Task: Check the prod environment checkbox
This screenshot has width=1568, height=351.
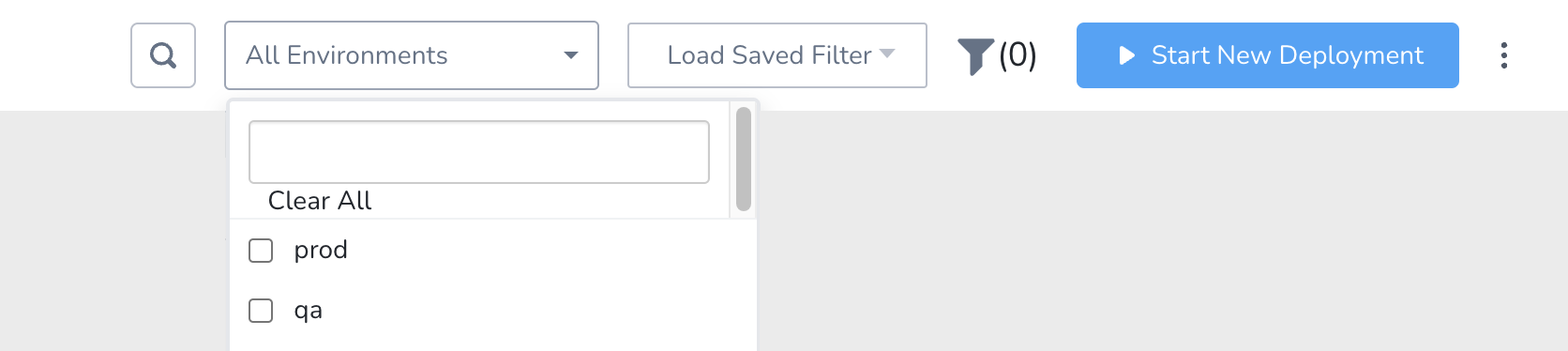Action: click(261, 251)
